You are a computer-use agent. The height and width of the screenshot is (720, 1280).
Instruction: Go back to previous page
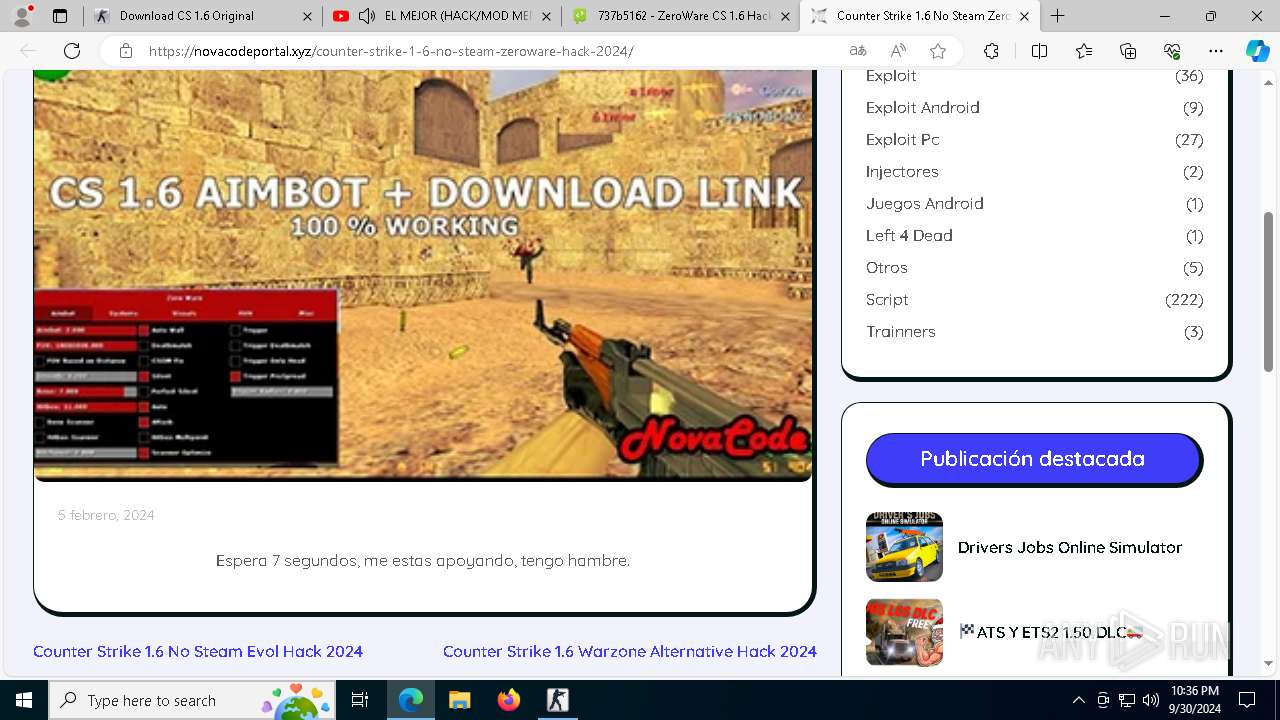pos(28,51)
